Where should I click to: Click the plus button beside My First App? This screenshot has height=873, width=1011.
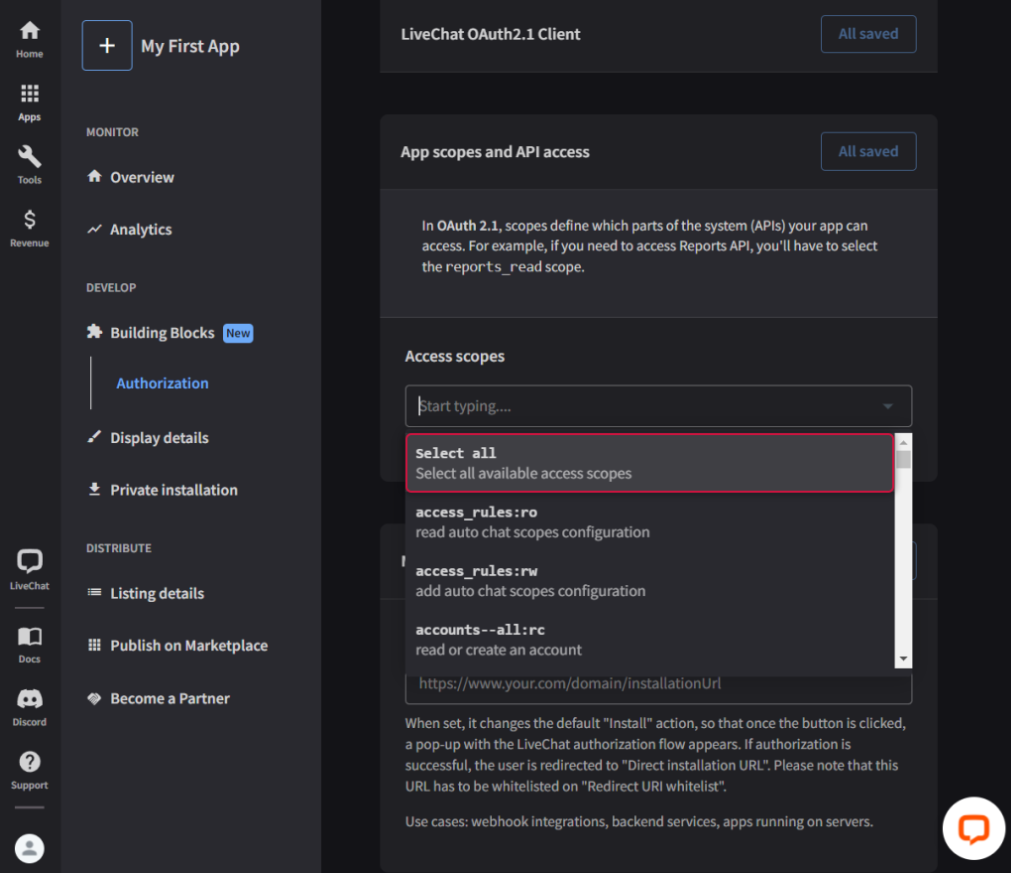point(107,46)
